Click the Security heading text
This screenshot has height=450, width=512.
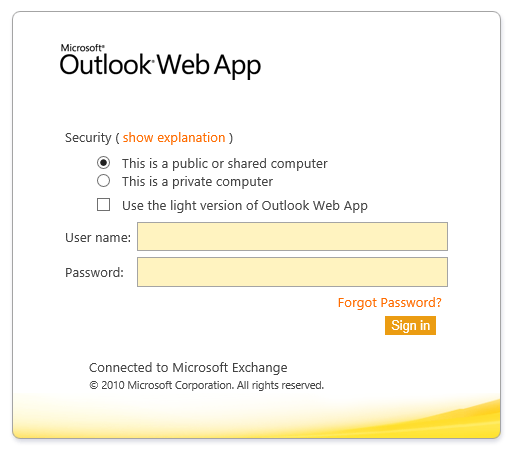(x=88, y=138)
